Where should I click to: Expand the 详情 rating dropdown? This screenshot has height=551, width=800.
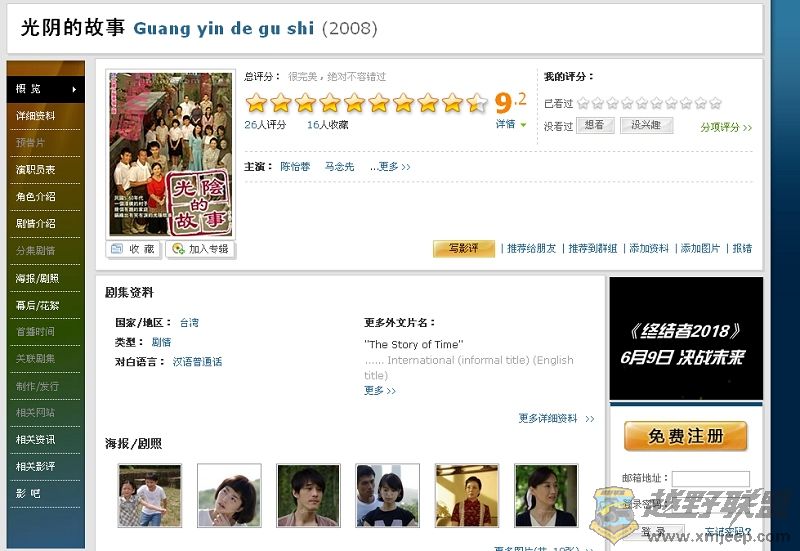[x=511, y=124]
